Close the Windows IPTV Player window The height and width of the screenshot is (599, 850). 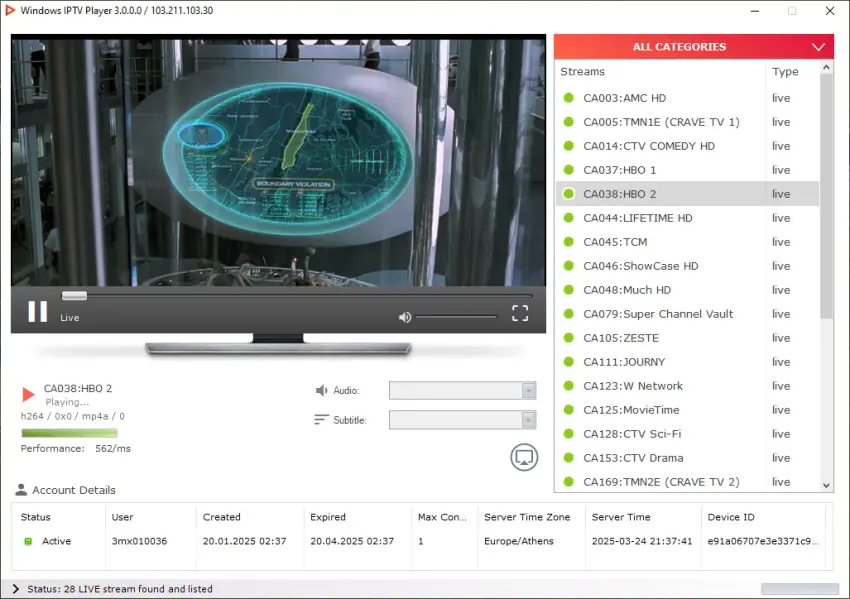point(830,11)
